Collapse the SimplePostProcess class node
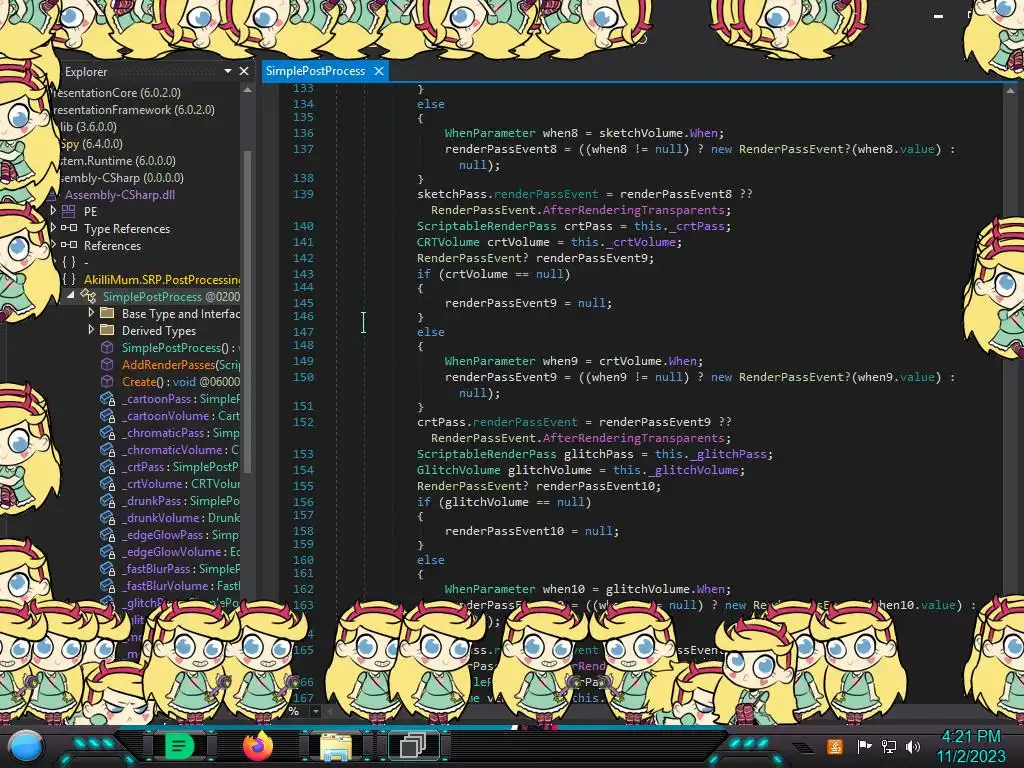The width and height of the screenshot is (1024, 768). tap(71, 295)
